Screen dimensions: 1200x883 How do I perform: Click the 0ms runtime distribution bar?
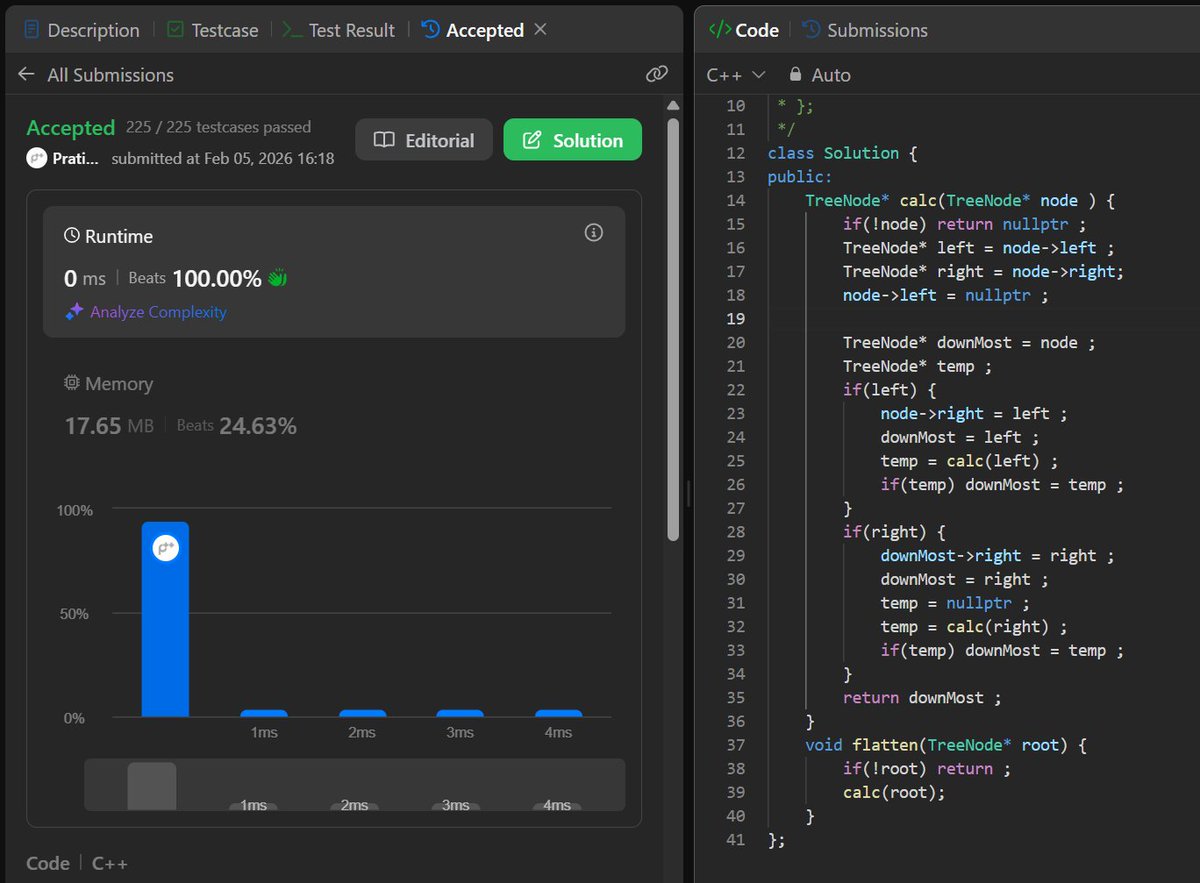pyautogui.click(x=165, y=619)
